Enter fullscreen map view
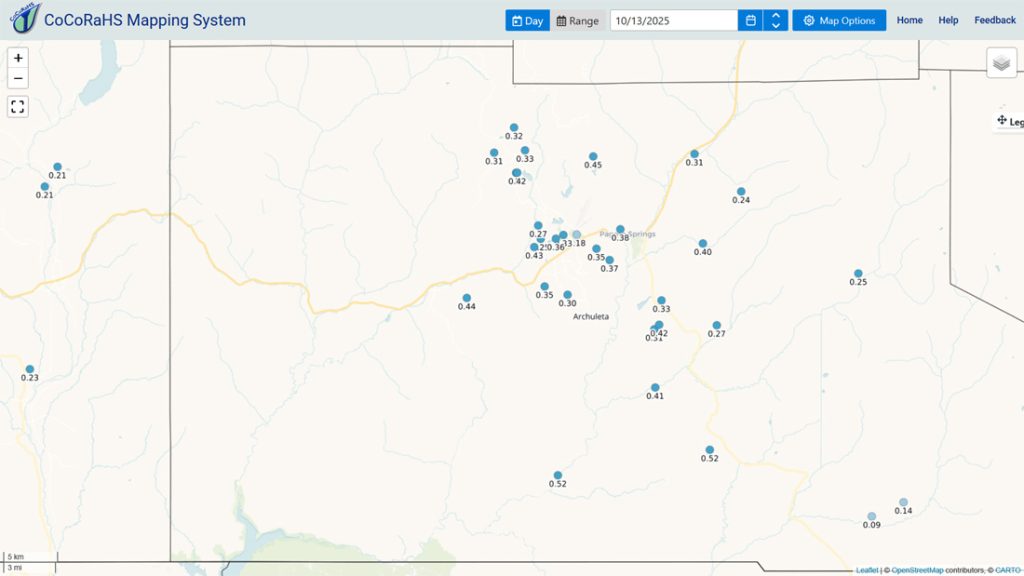Screen dimensions: 1024x576 click(18, 106)
